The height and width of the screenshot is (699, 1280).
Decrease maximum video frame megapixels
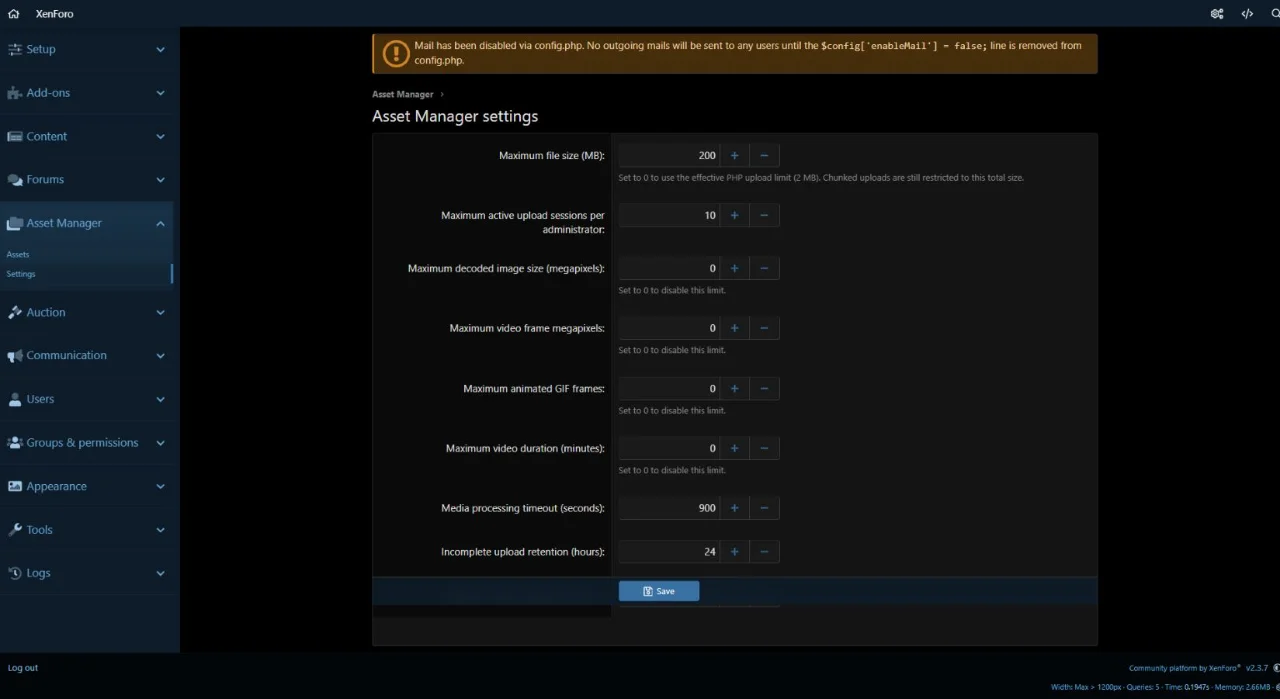(764, 328)
